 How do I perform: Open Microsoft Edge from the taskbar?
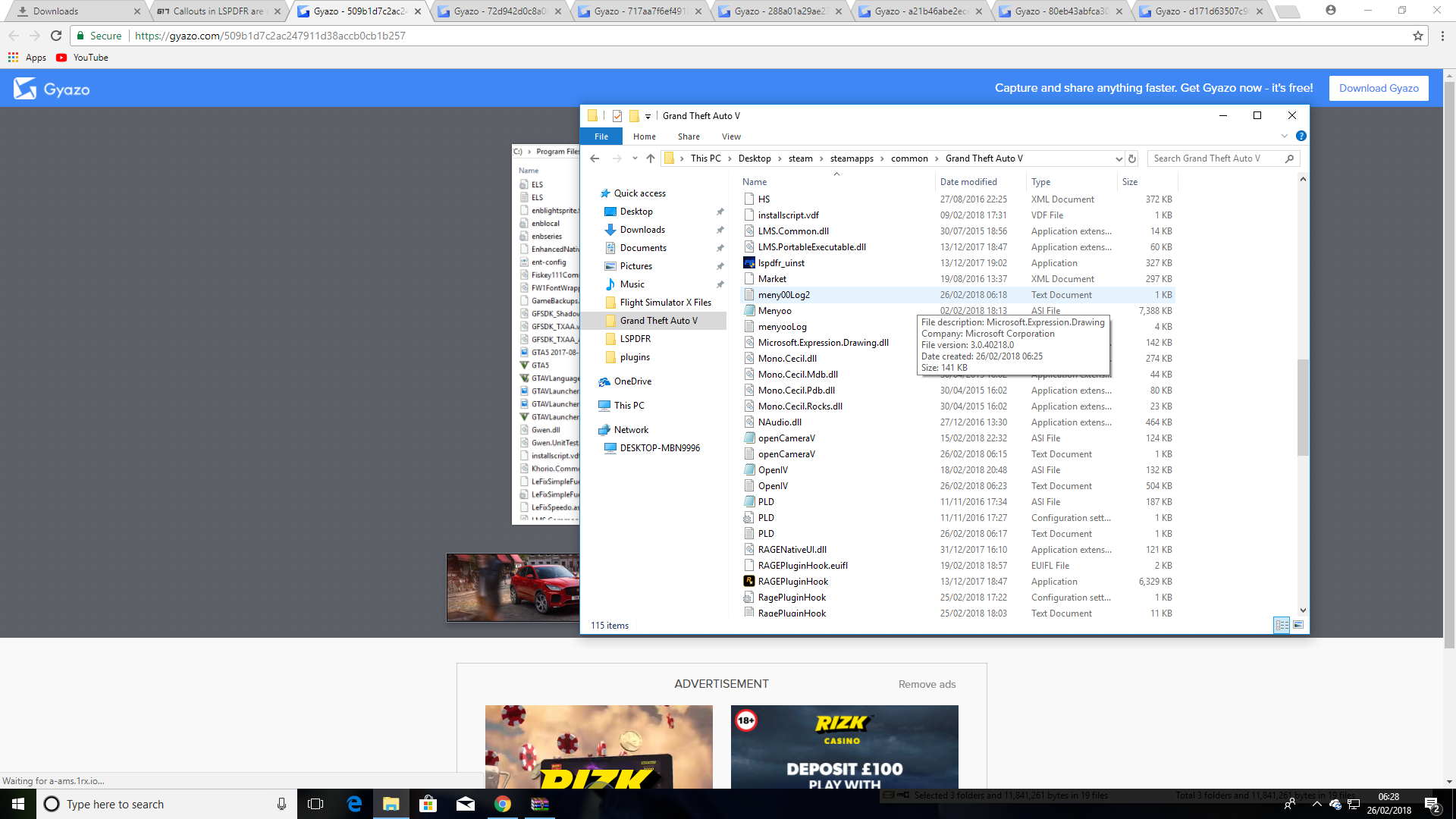(x=354, y=804)
